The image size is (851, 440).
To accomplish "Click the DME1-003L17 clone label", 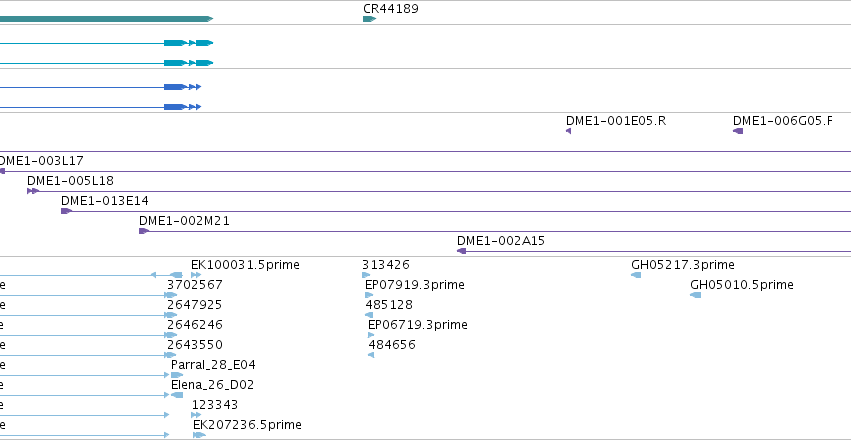I will (x=41, y=161).
